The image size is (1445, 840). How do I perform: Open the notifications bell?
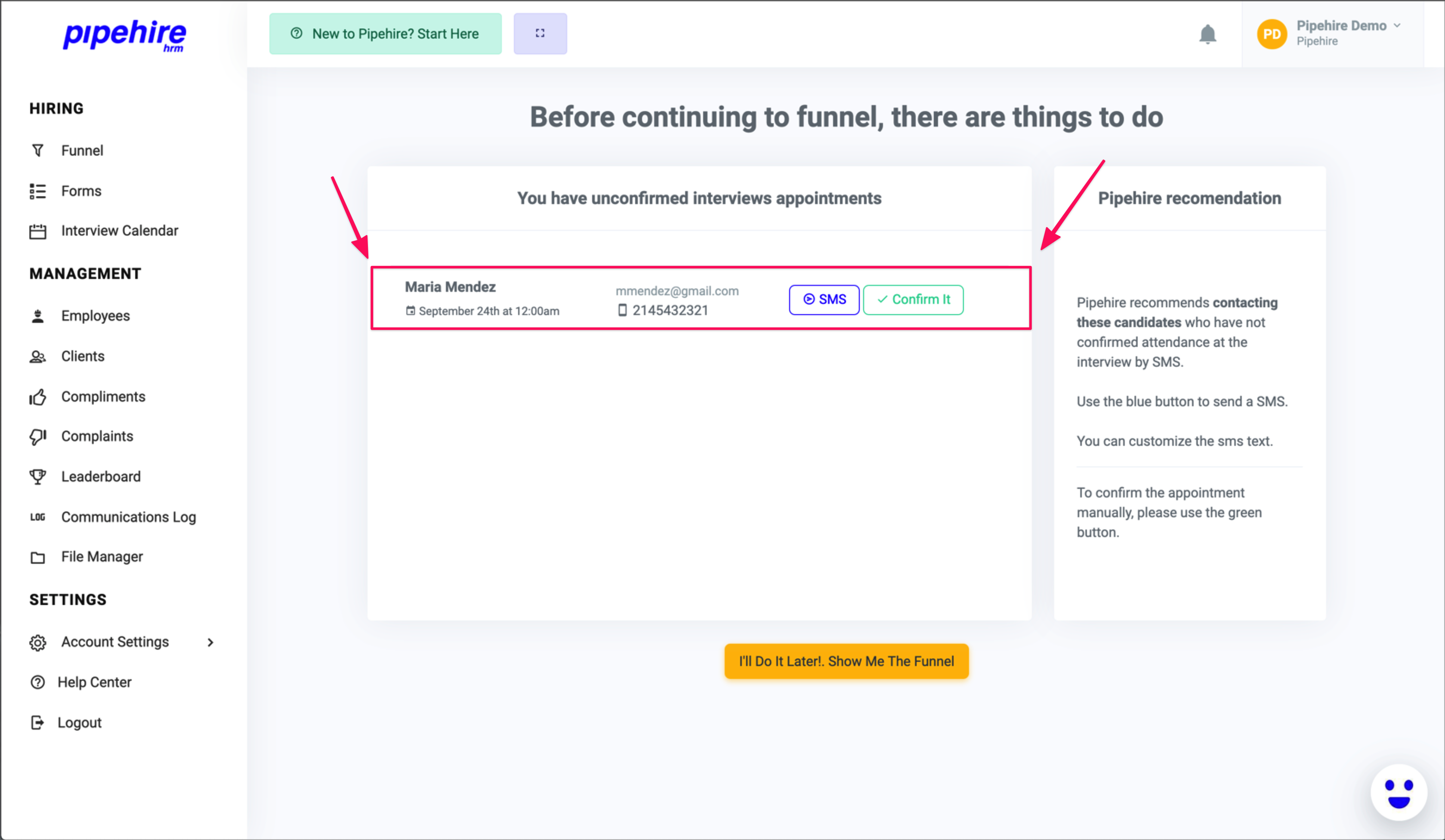tap(1207, 34)
